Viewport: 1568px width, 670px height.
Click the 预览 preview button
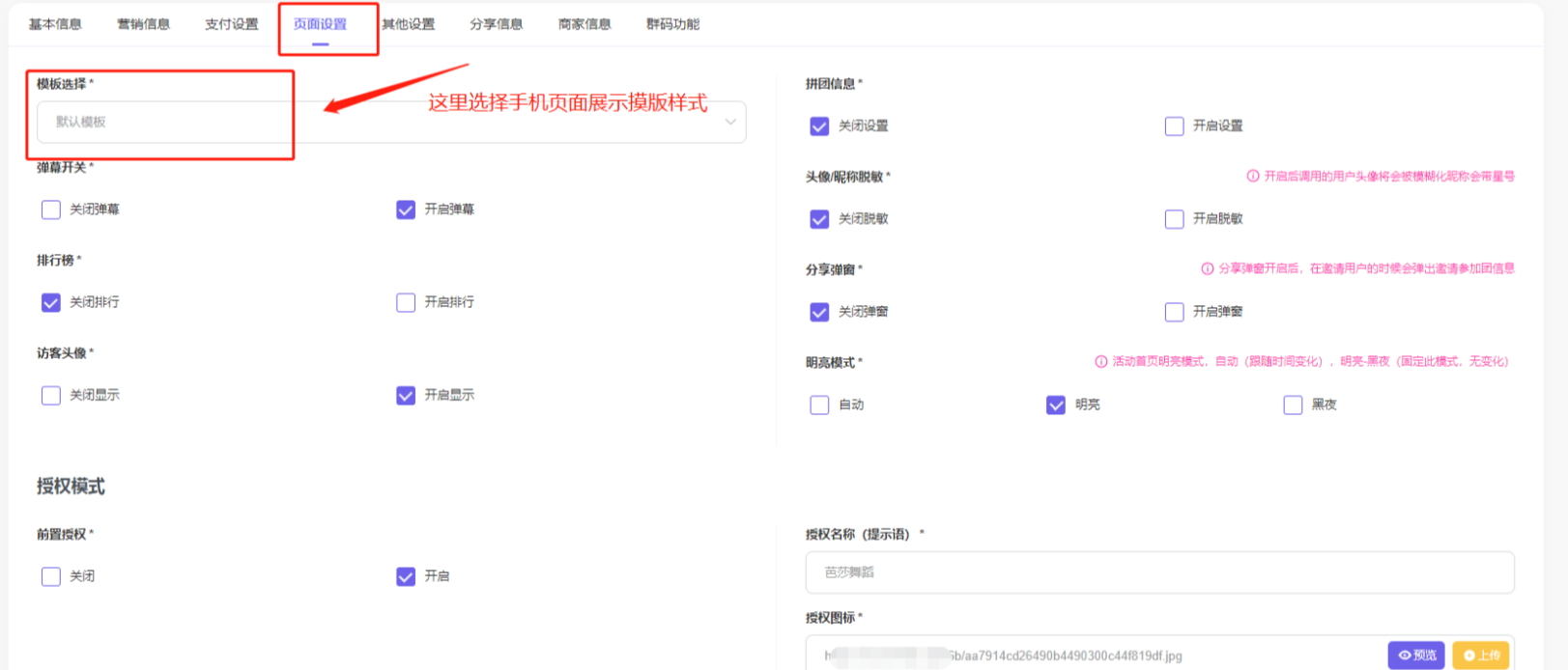[1416, 656]
